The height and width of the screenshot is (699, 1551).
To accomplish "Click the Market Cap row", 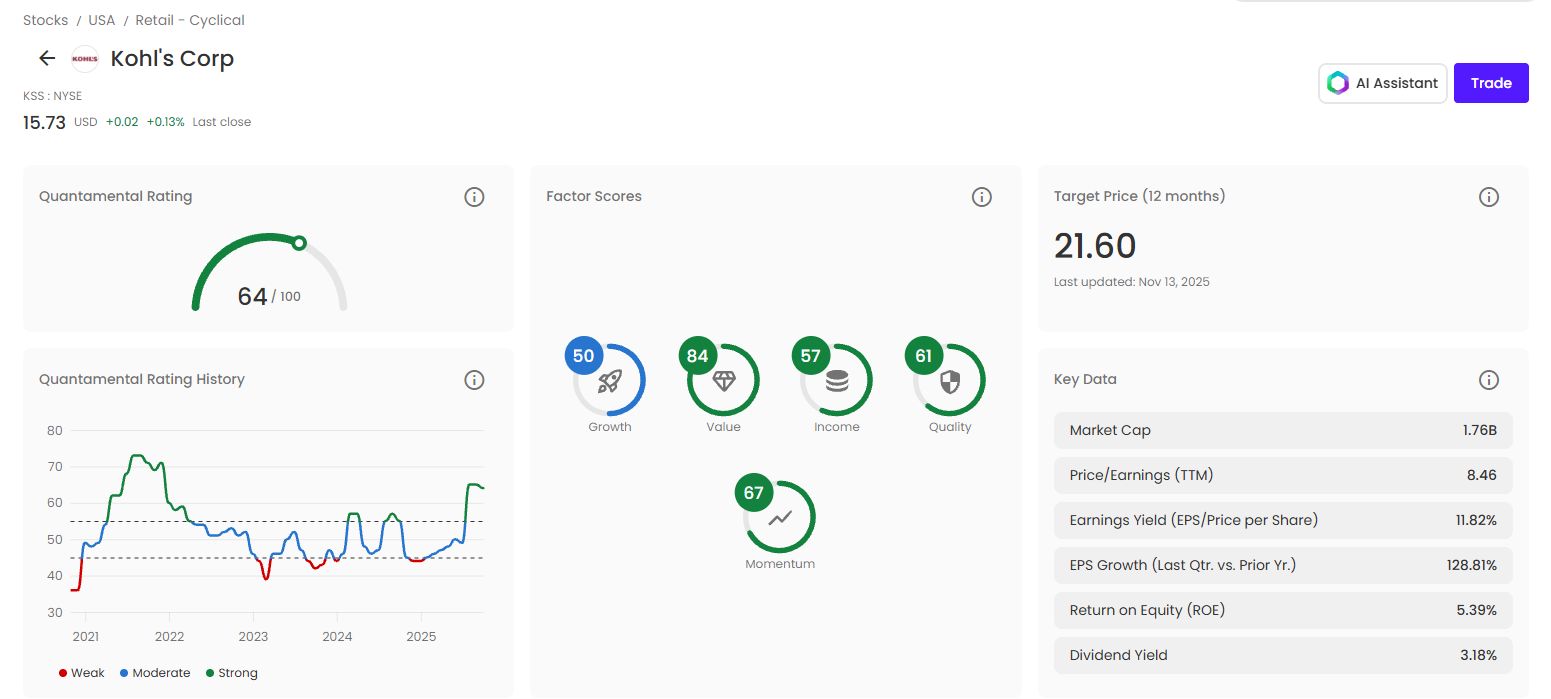I will [x=1283, y=431].
